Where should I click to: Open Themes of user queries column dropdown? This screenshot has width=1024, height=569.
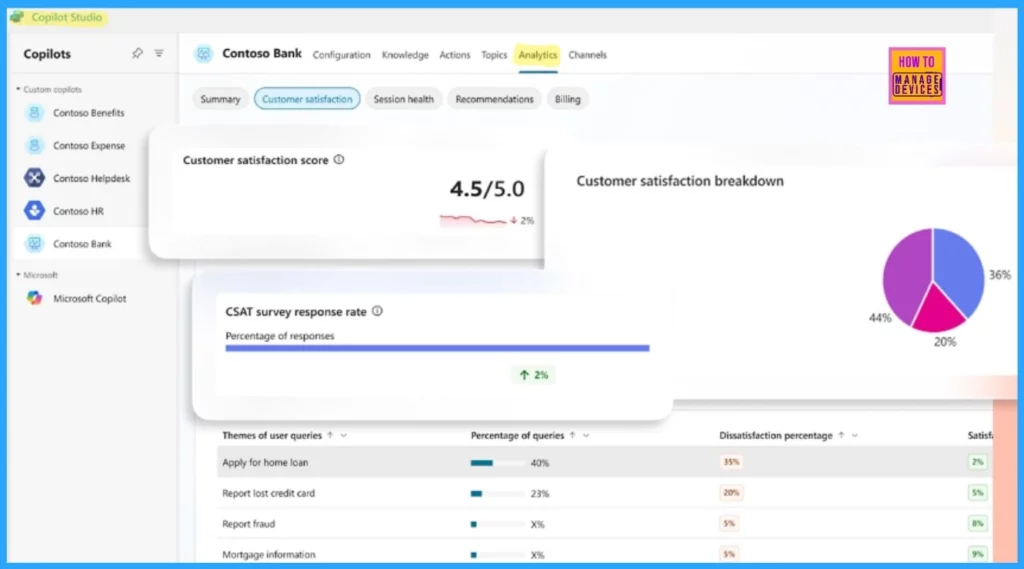[344, 435]
